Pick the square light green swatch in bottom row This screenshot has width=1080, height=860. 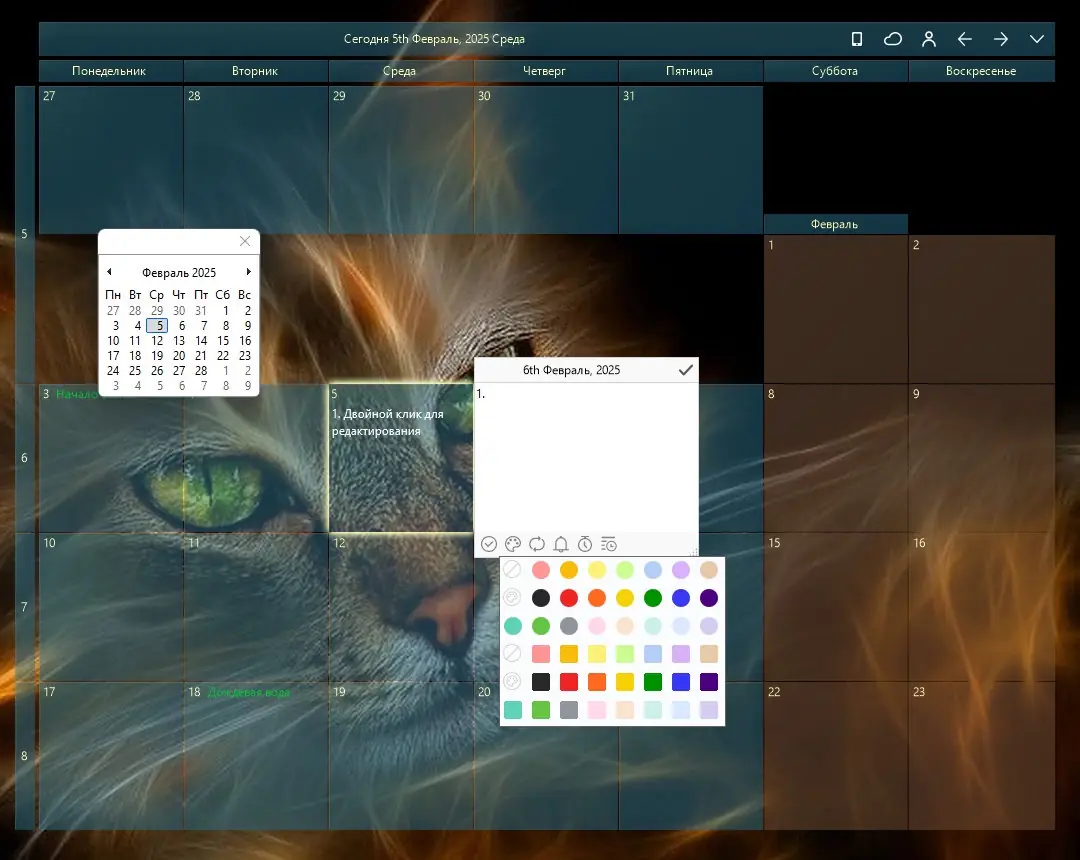pos(541,710)
